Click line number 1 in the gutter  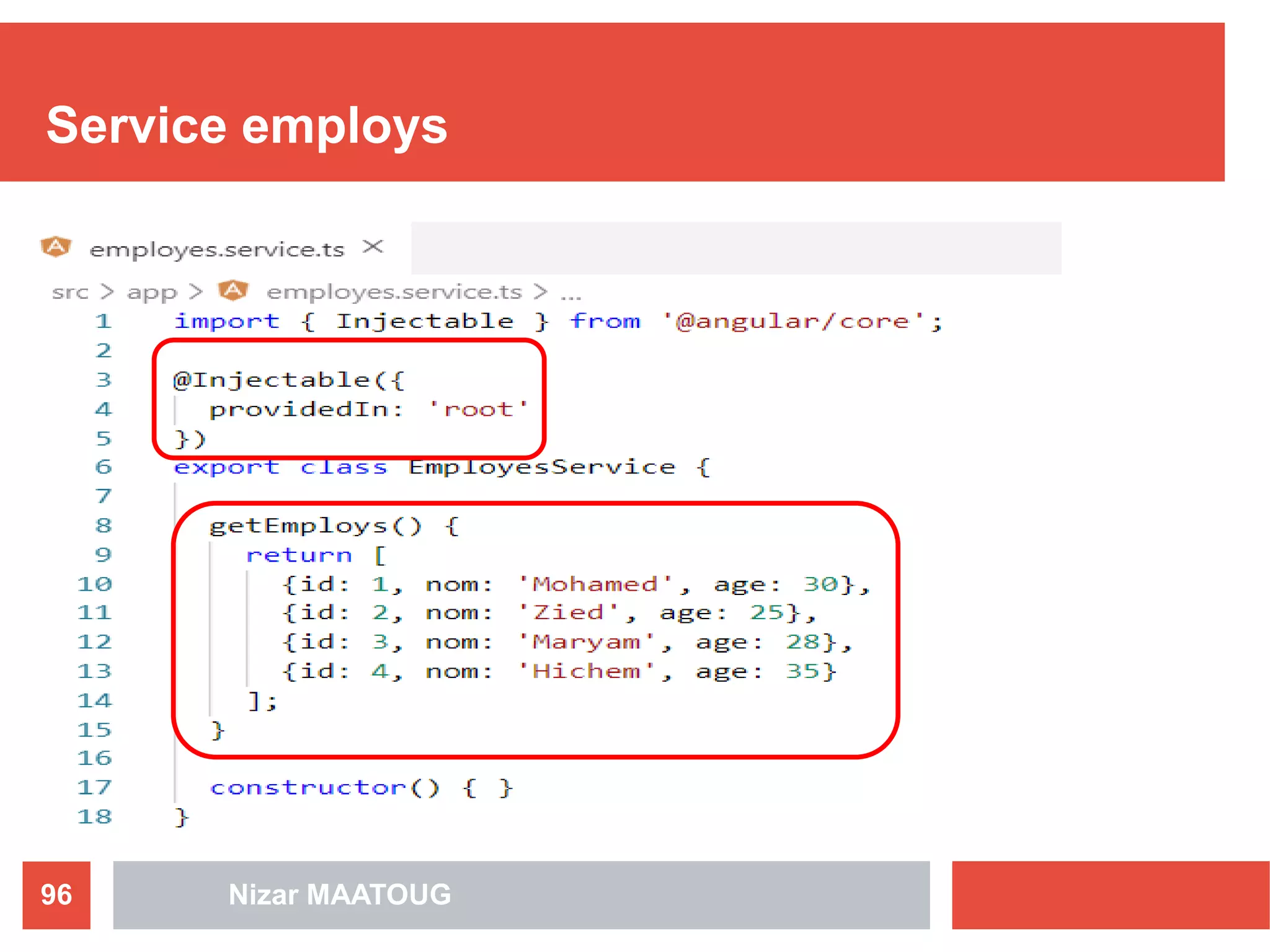pyautogui.click(x=104, y=321)
